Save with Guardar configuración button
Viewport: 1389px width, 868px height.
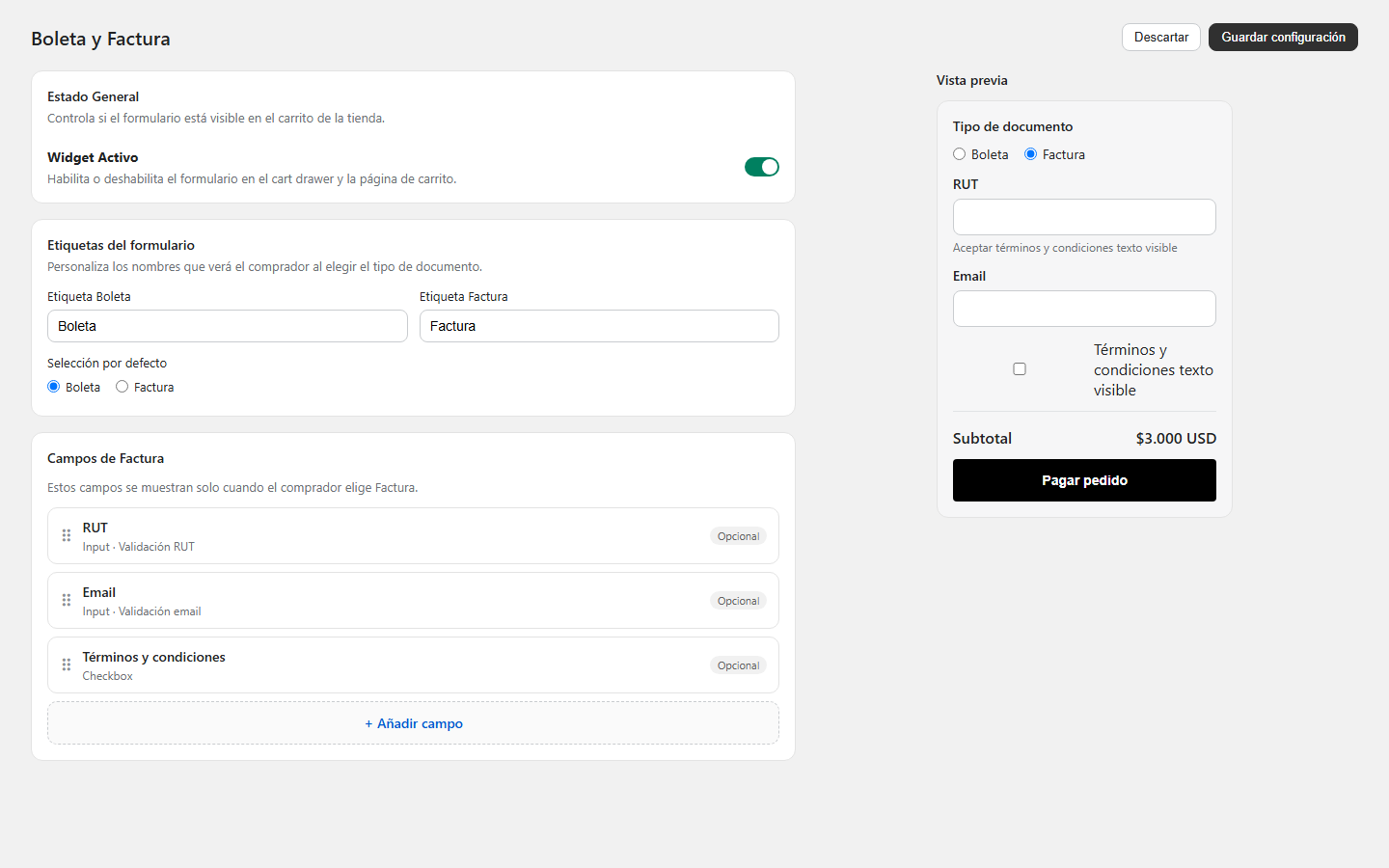click(x=1283, y=37)
